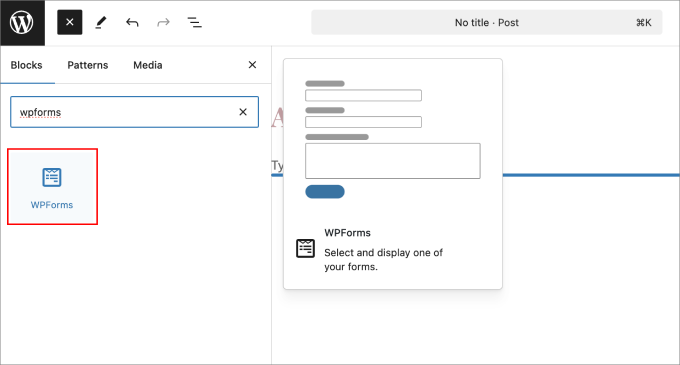Insert the WPForms block
Image resolution: width=680 pixels, height=365 pixels.
click(x=52, y=187)
